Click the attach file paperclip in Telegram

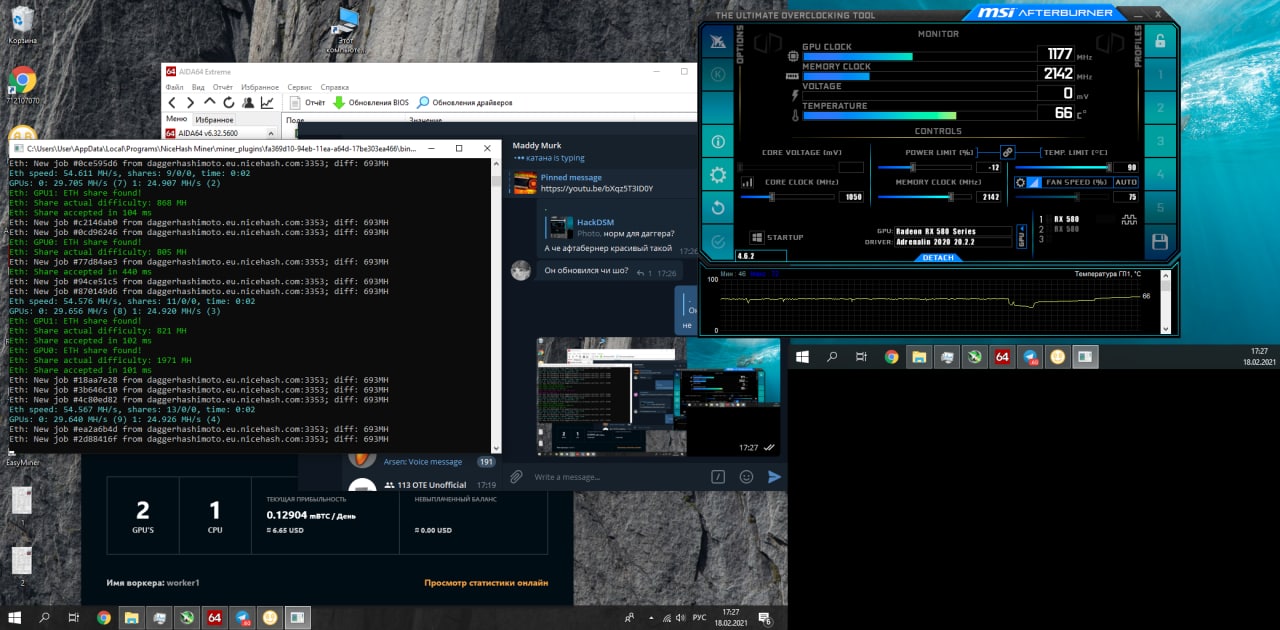pyautogui.click(x=516, y=477)
